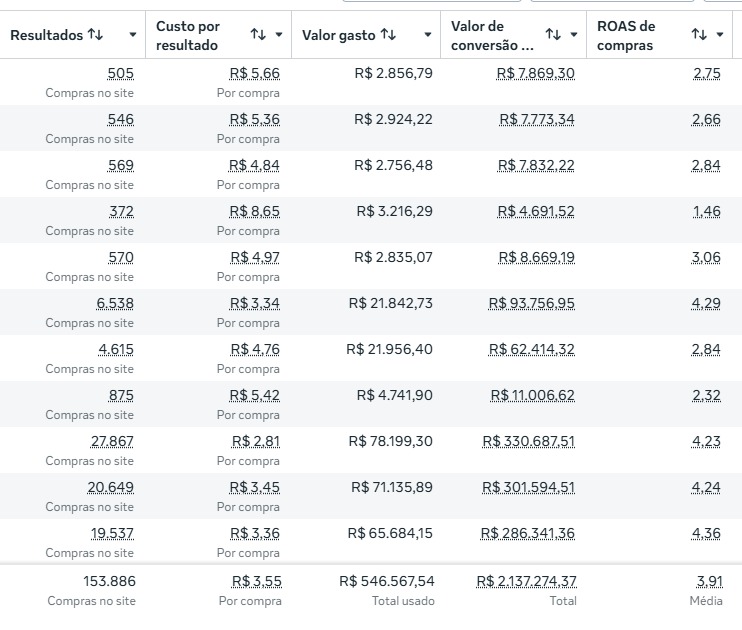
Task: Click results value 20.649
Action: click(x=111, y=487)
